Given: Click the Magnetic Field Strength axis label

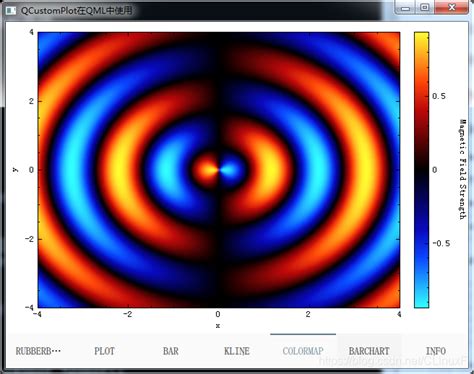Looking at the screenshot, I should pyautogui.click(x=462, y=169).
